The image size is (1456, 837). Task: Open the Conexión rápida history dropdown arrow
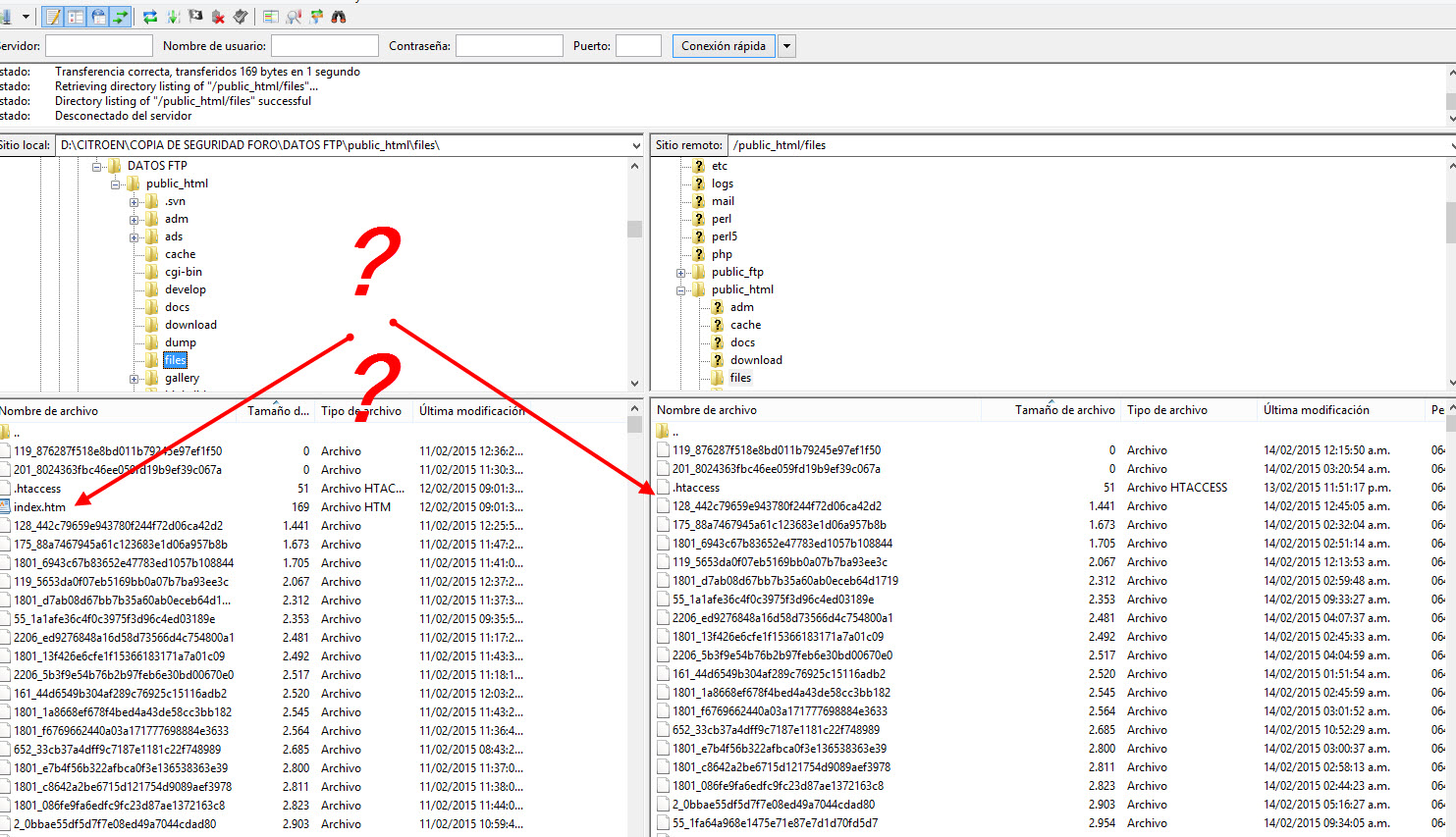pos(786,46)
